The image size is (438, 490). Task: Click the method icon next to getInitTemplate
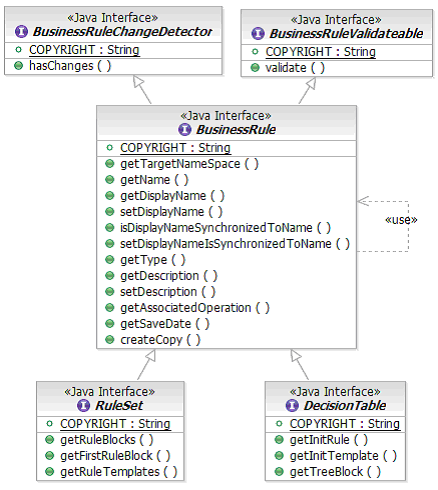pos(279,456)
